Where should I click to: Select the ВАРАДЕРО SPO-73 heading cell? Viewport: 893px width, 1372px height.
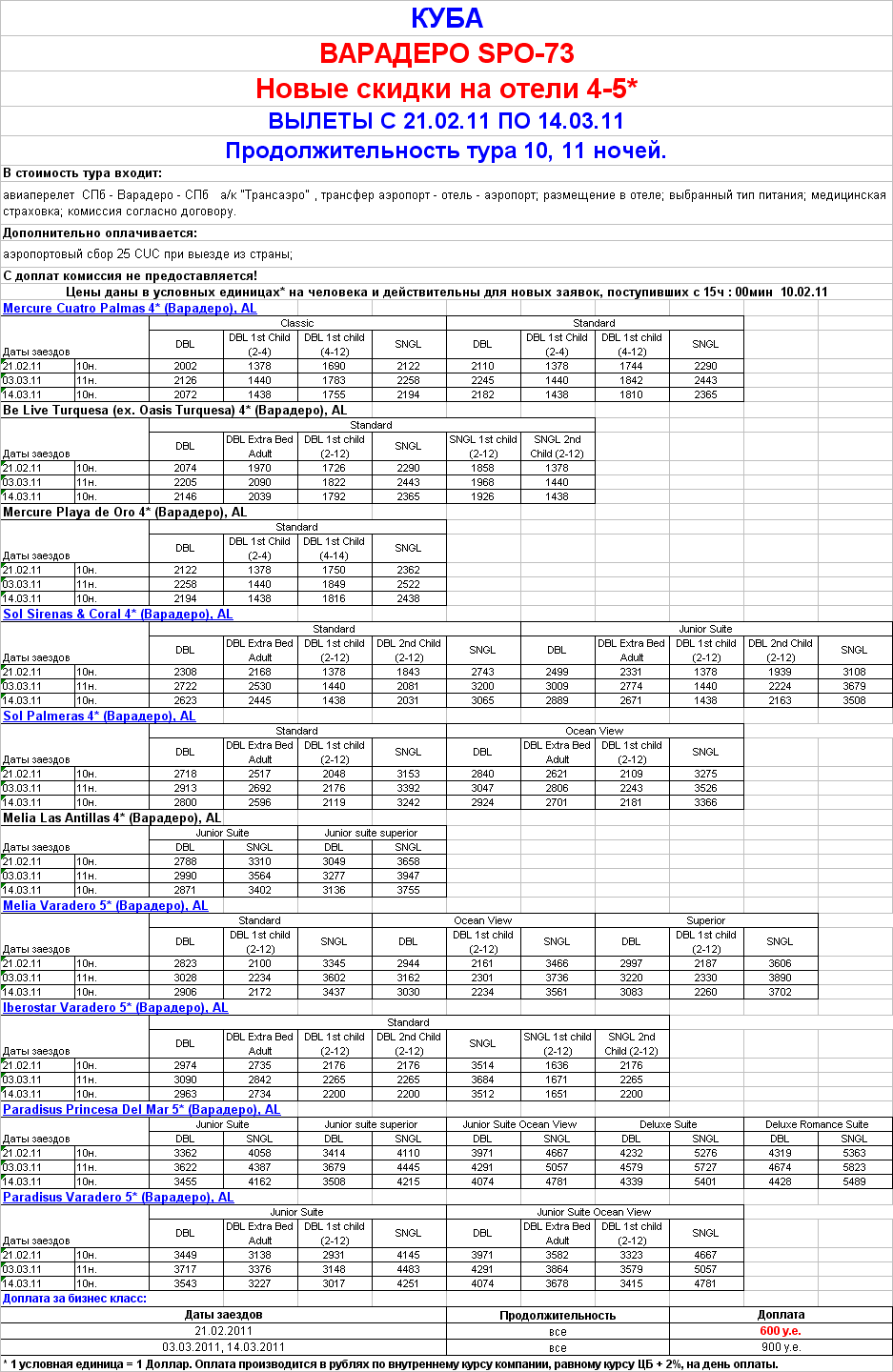[446, 53]
